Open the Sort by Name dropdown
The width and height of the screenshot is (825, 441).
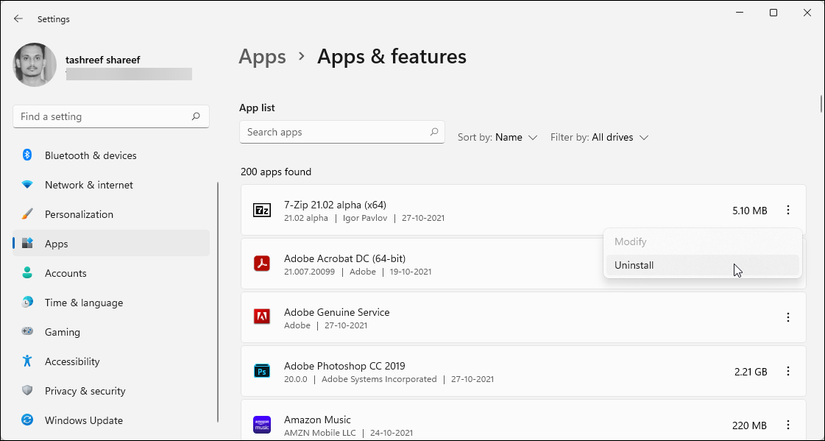(498, 137)
